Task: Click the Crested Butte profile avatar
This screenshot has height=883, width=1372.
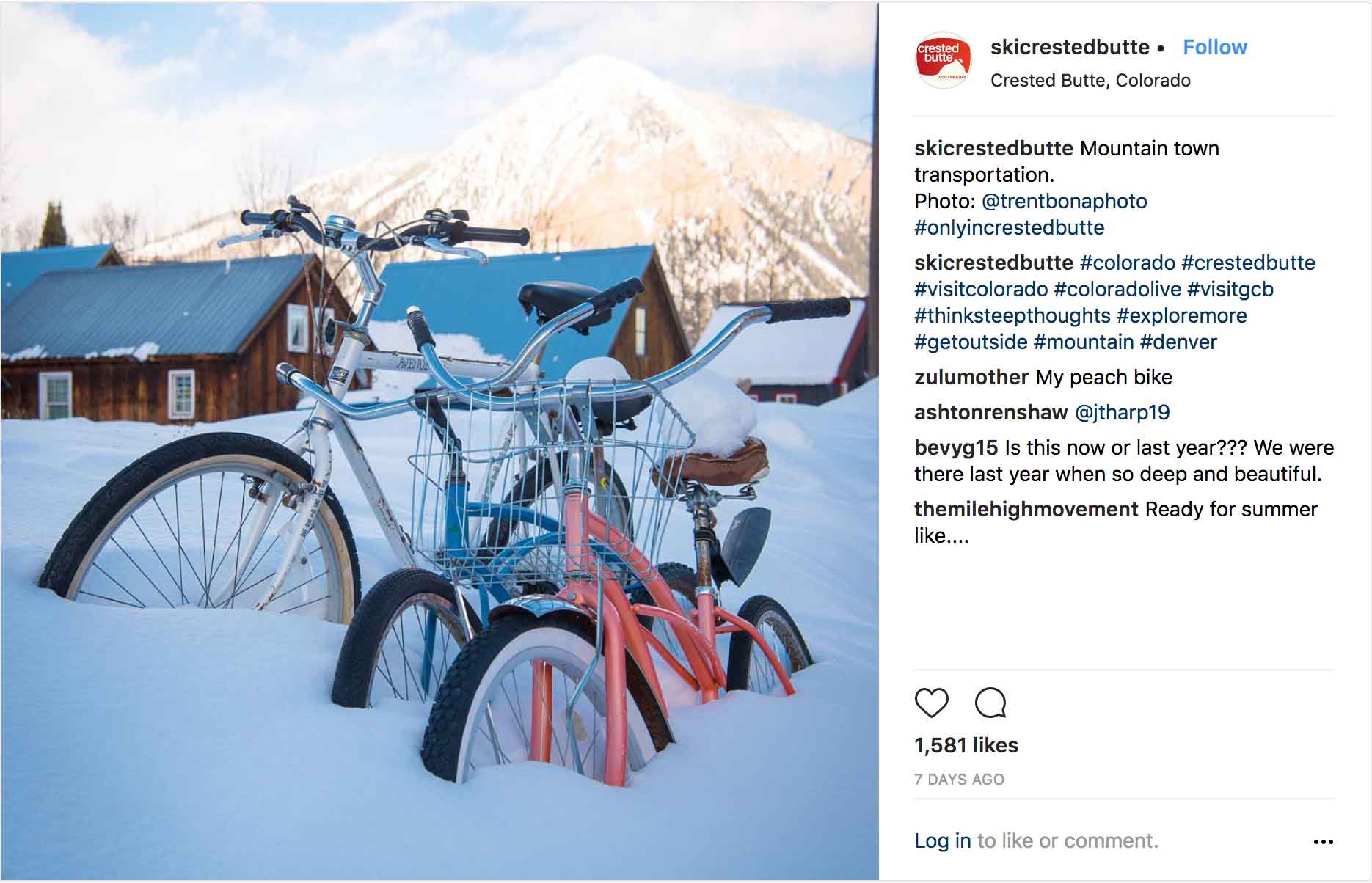Action: pyautogui.click(x=944, y=60)
